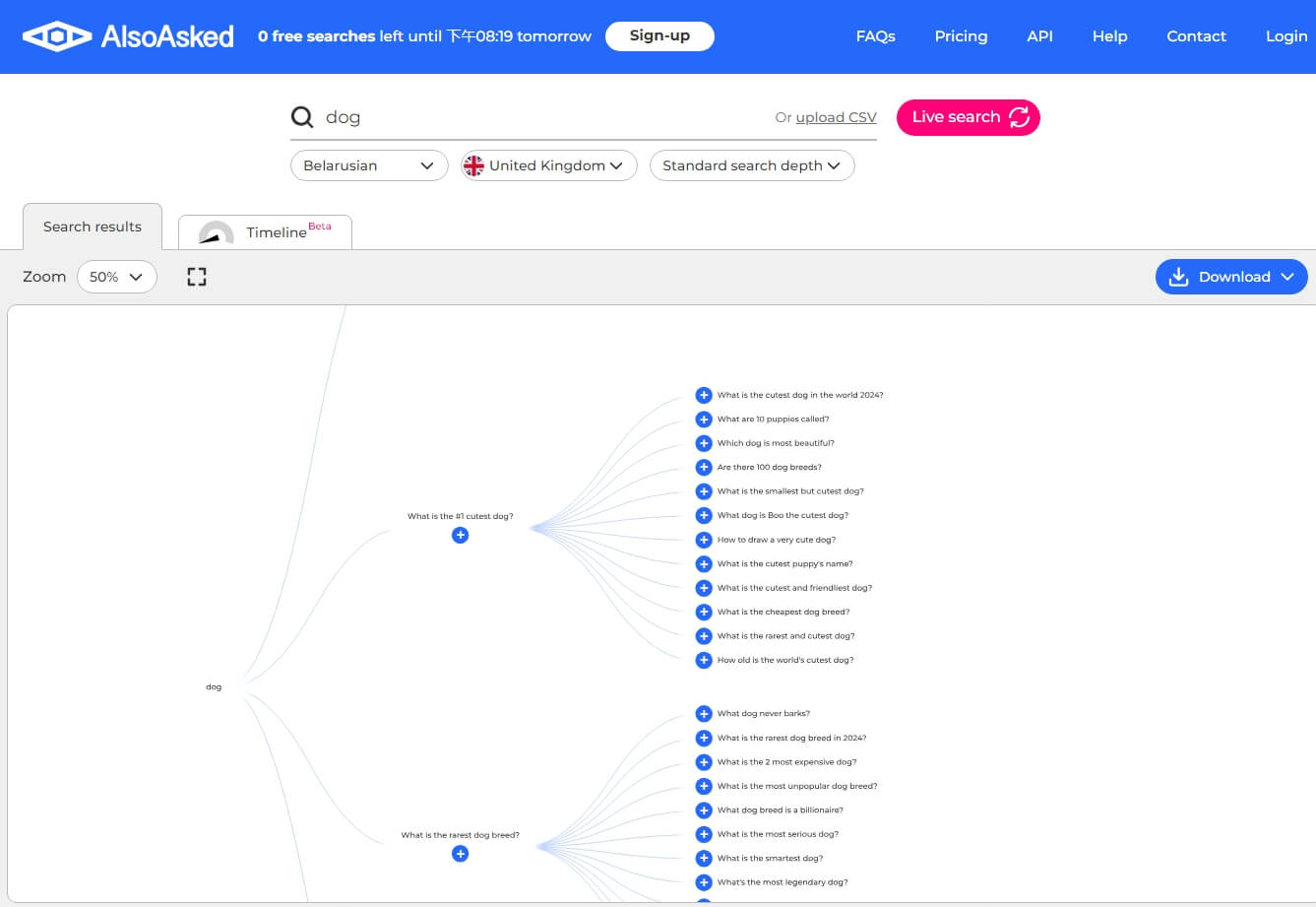This screenshot has height=907, width=1316.
Task: Click plus icon beside 'What dog never barks?'
Action: (x=704, y=714)
